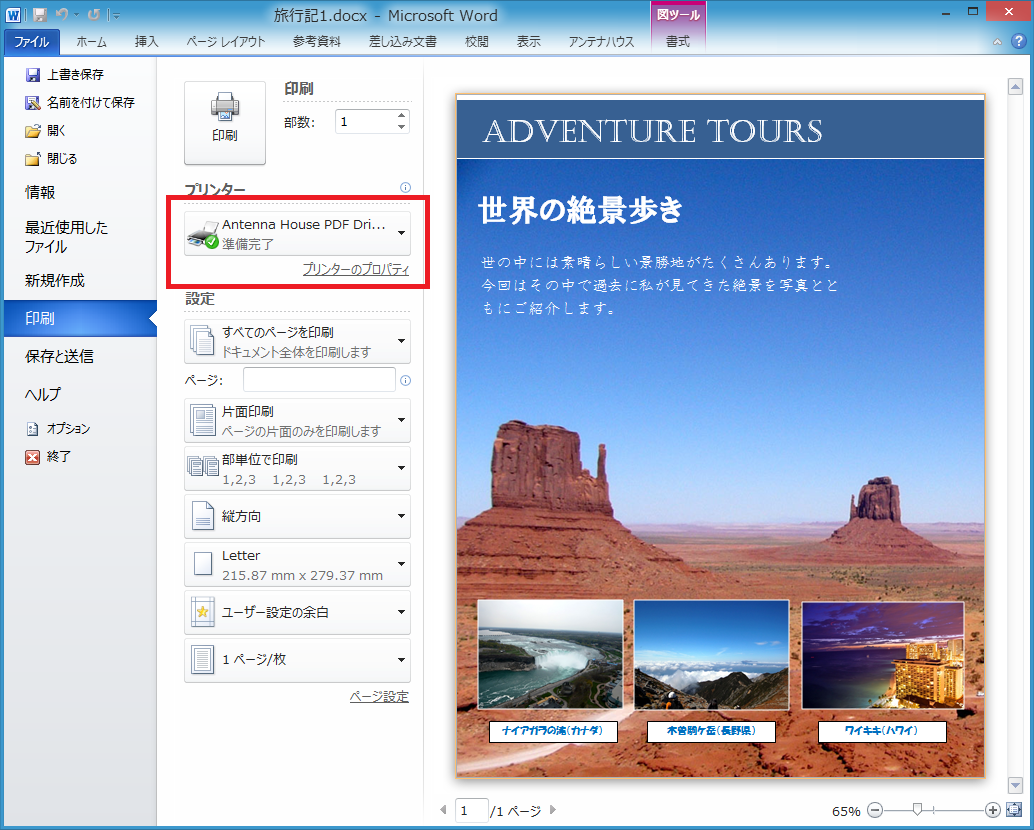
Task: Switch to the ホーム ribbon tab
Action: (x=92, y=41)
